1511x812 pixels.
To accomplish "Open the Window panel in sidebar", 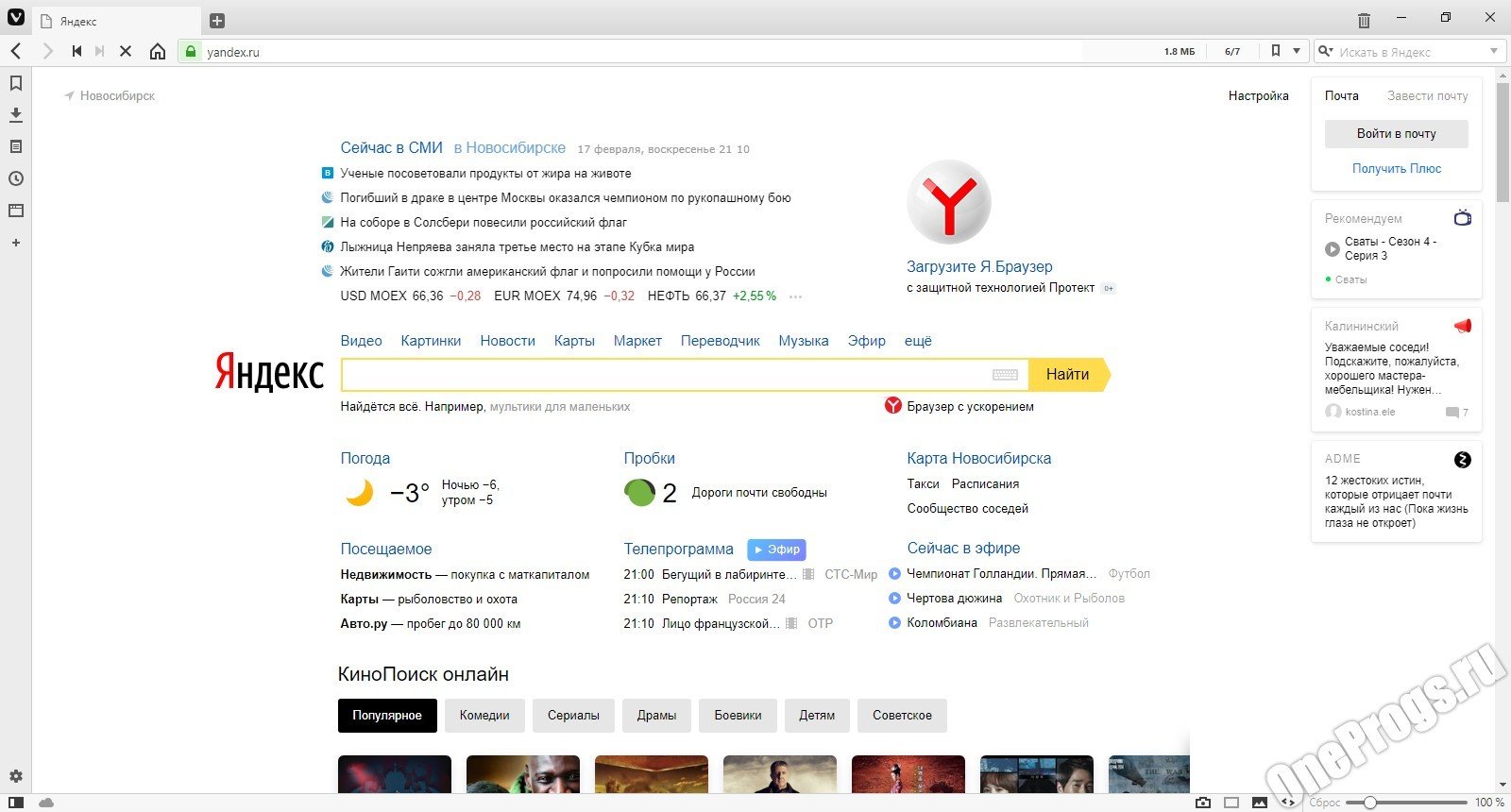I will (16, 211).
